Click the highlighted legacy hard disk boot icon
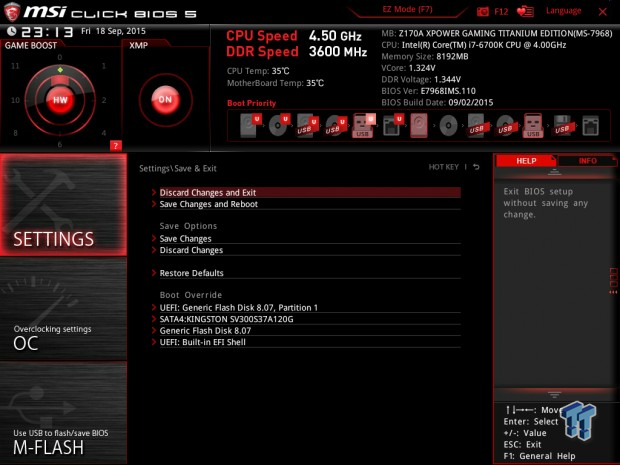The height and width of the screenshot is (465, 620). coord(419,126)
